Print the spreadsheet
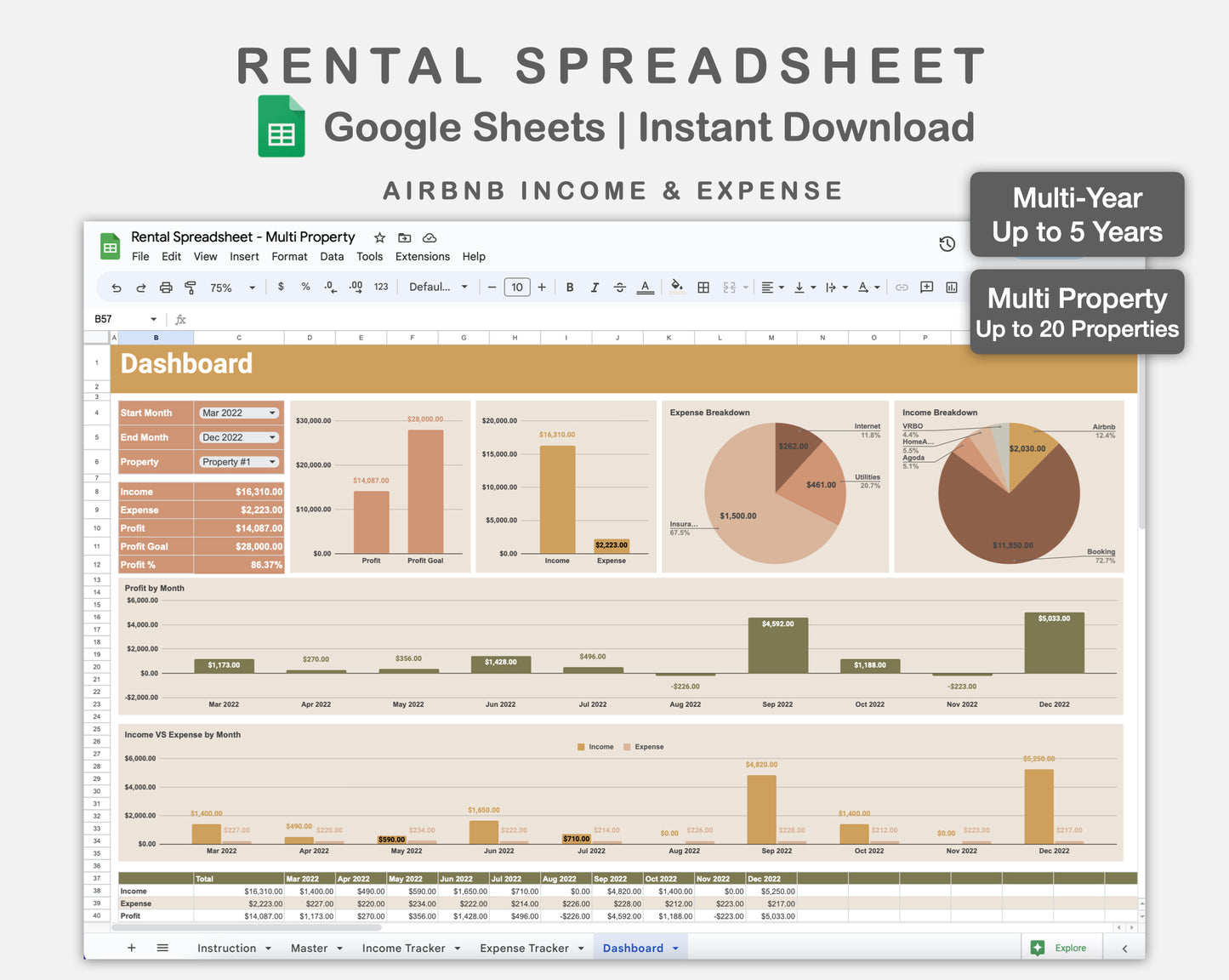 [x=166, y=287]
